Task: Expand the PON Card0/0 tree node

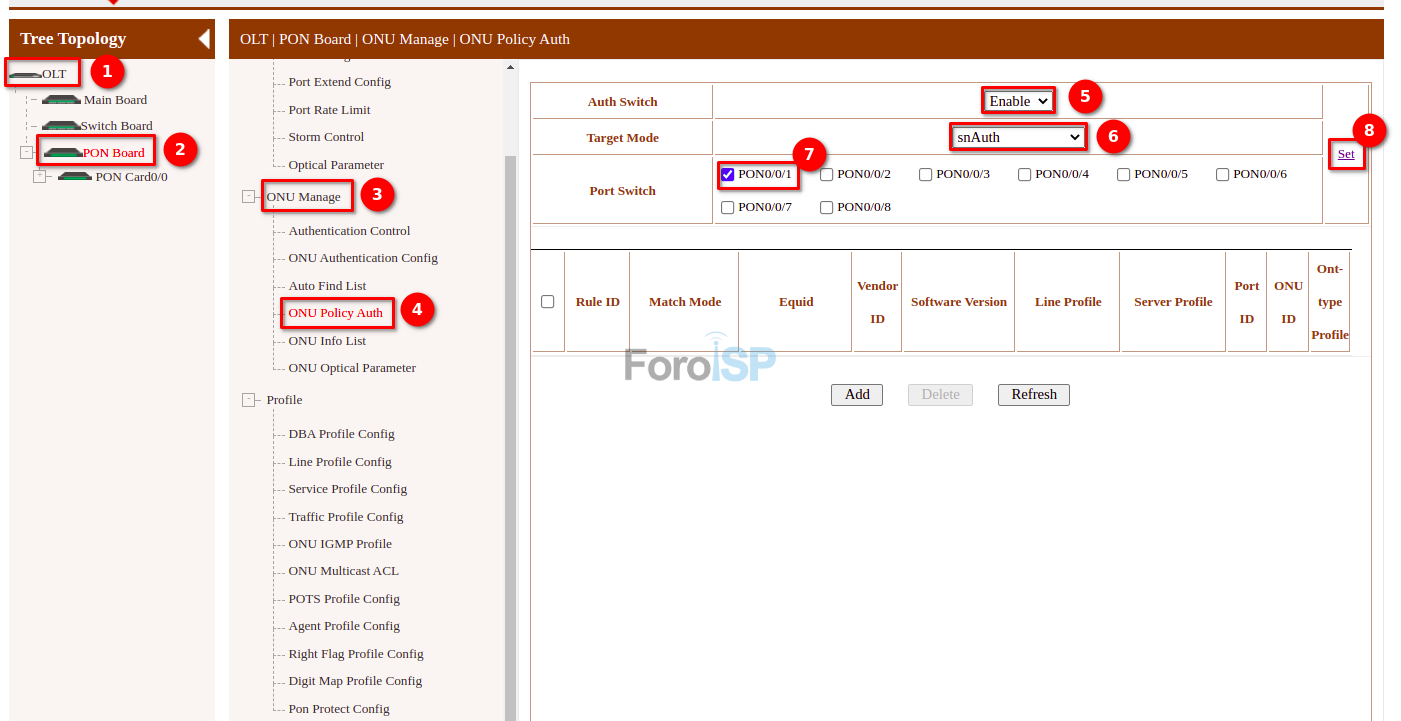Action: pos(40,177)
